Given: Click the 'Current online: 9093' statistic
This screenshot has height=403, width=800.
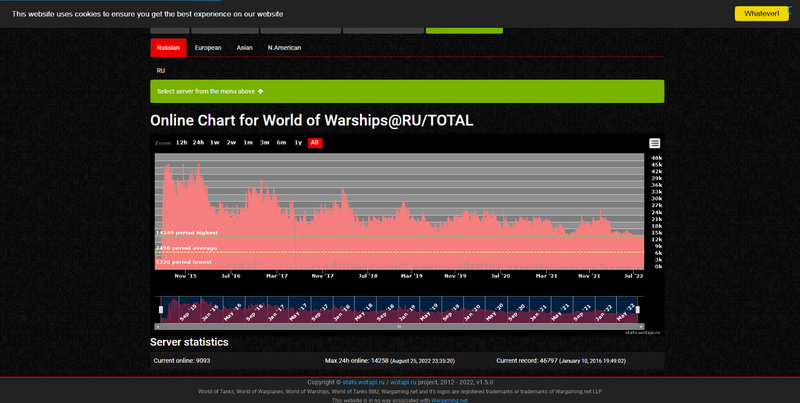Looking at the screenshot, I should (182, 361).
